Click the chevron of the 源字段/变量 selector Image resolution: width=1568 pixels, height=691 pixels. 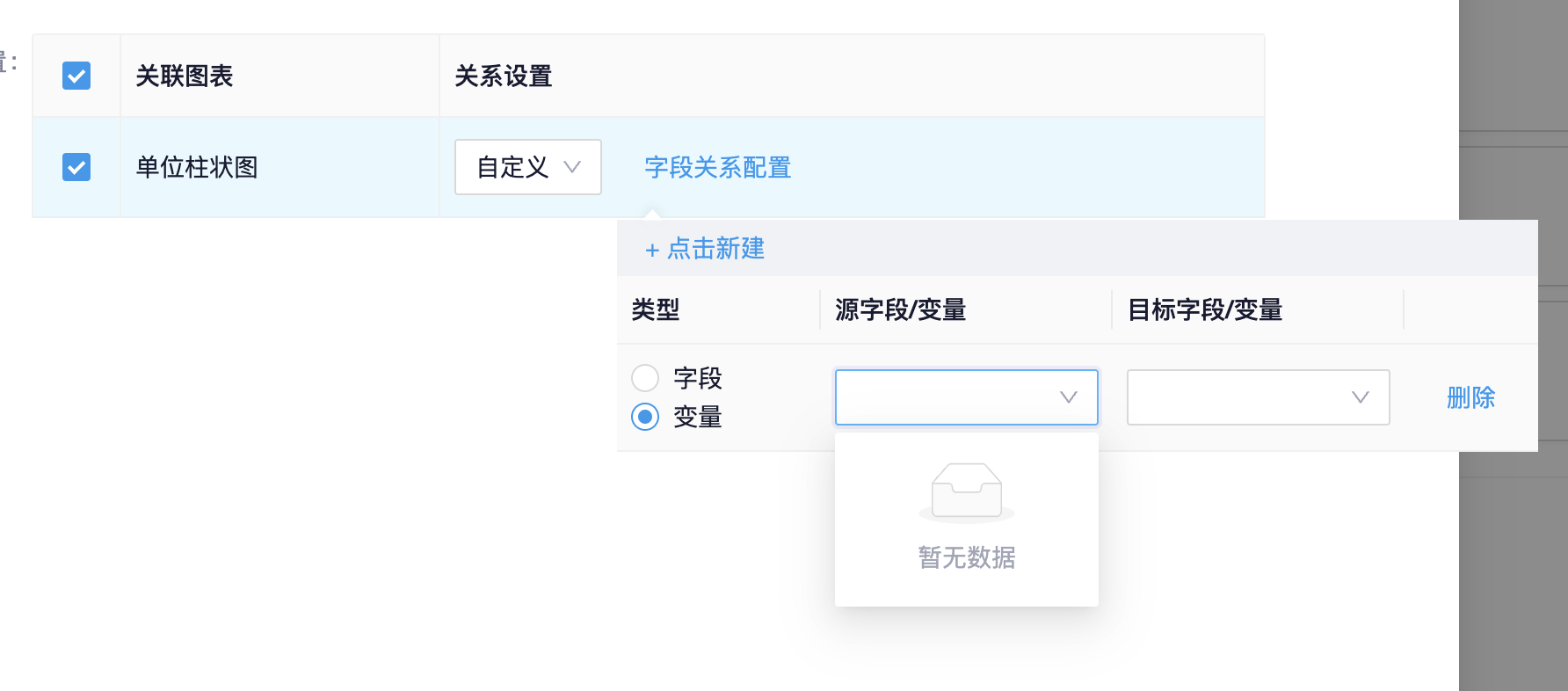(x=1068, y=397)
